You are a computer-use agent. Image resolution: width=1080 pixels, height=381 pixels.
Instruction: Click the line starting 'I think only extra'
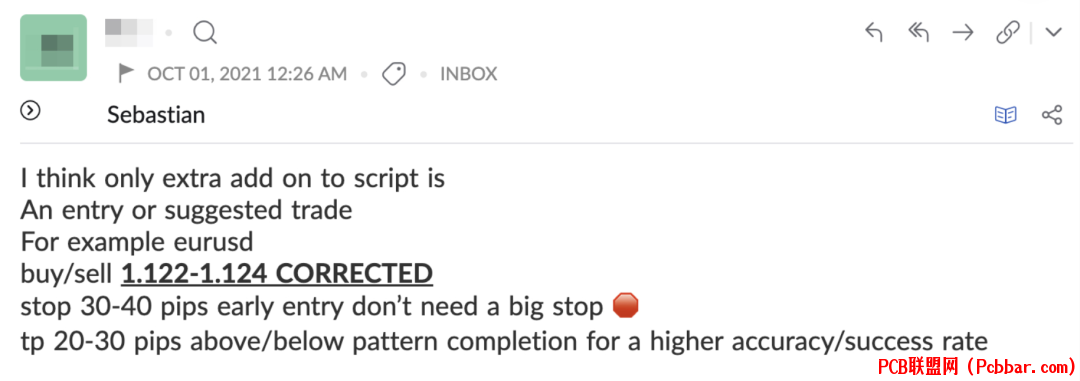pos(233,178)
